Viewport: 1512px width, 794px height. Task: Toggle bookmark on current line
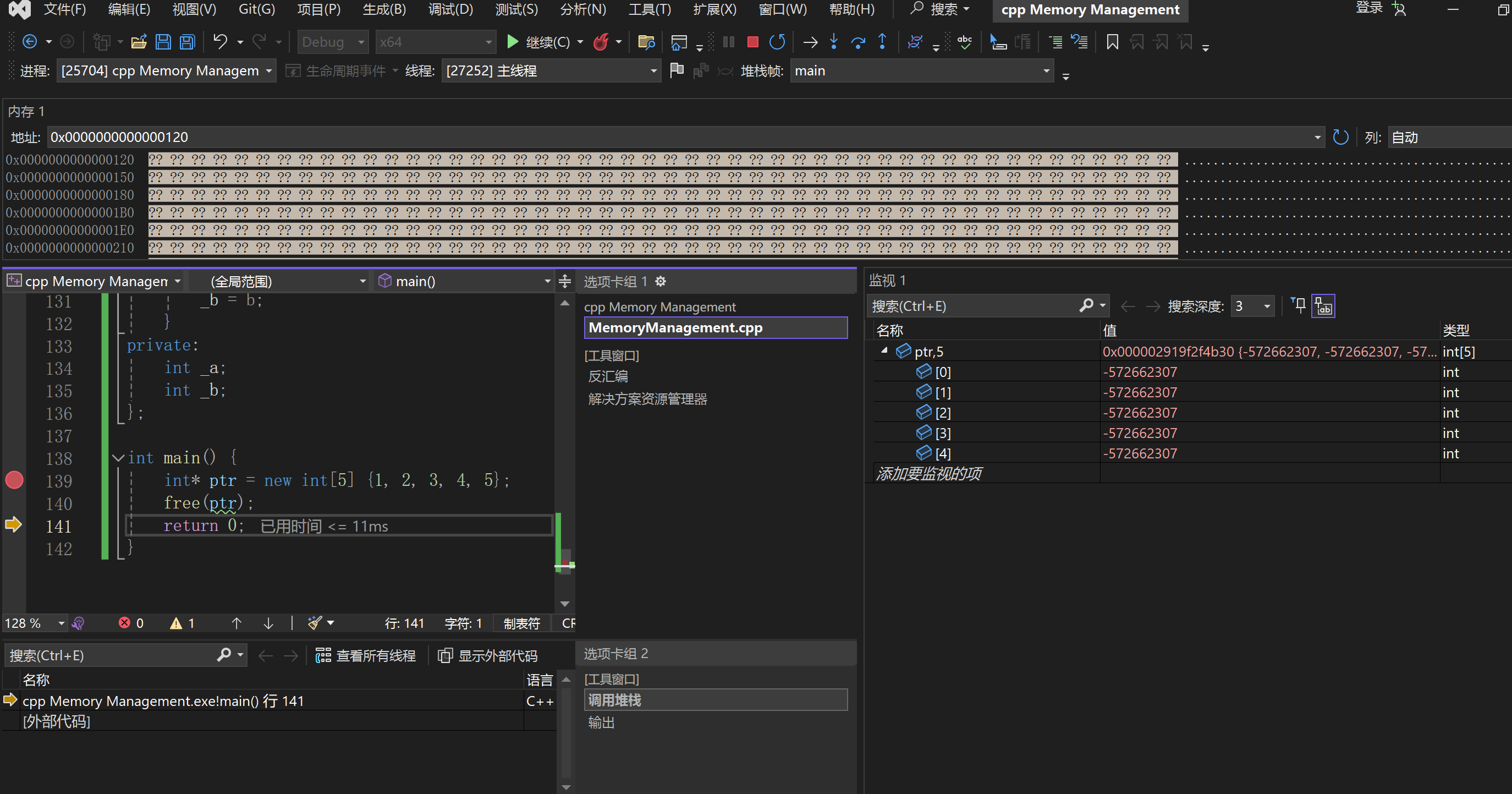1112,42
